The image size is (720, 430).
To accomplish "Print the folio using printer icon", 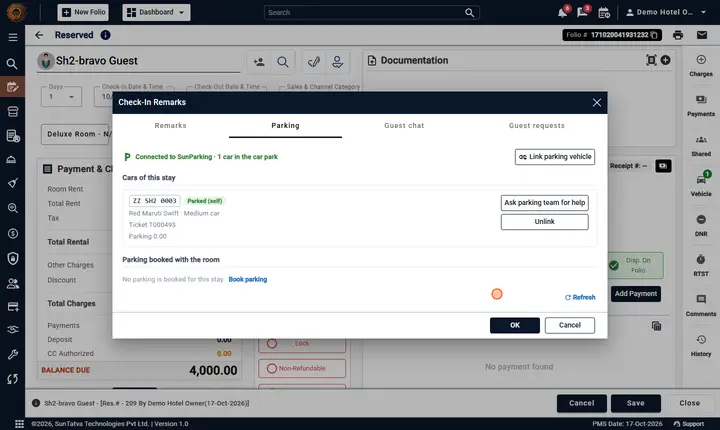I will pyautogui.click(x=678, y=35).
